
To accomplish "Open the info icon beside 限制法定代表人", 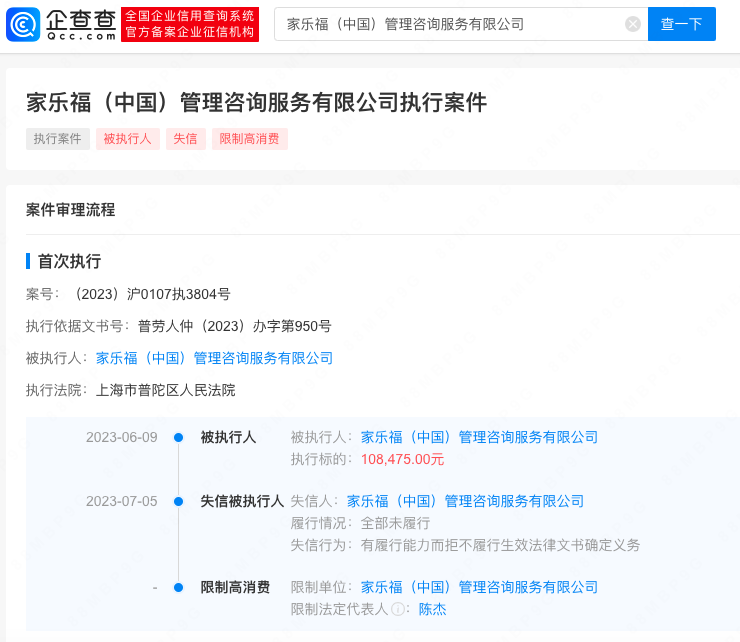I will (398, 609).
